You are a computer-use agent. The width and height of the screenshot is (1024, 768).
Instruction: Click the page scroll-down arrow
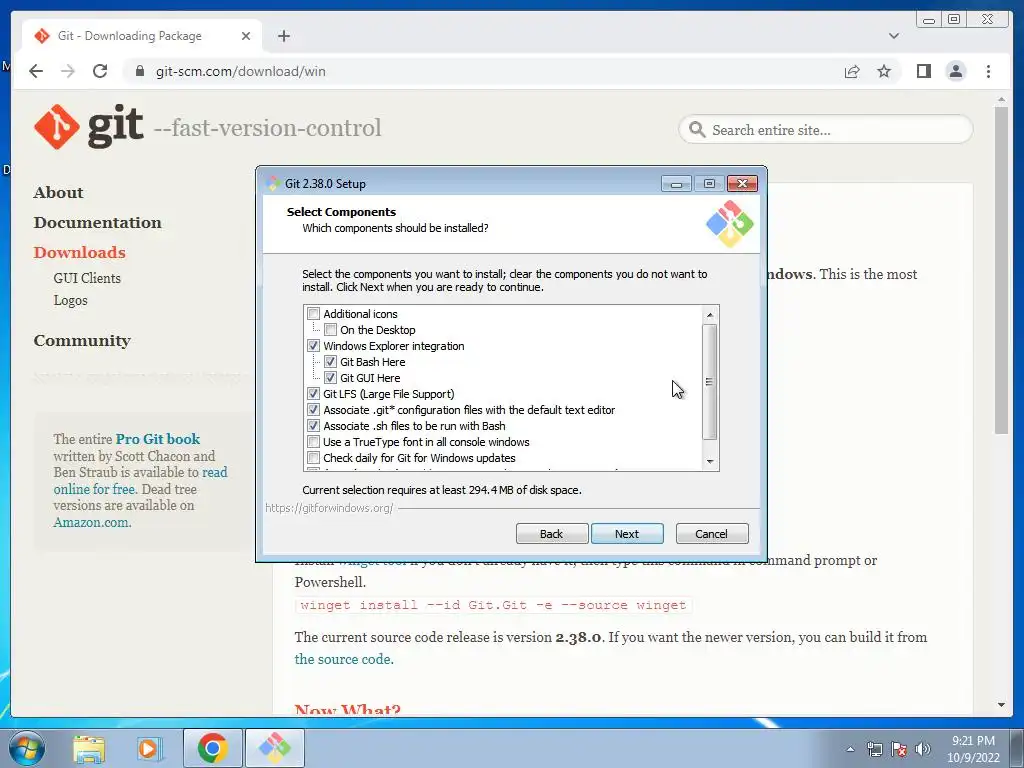(1001, 705)
